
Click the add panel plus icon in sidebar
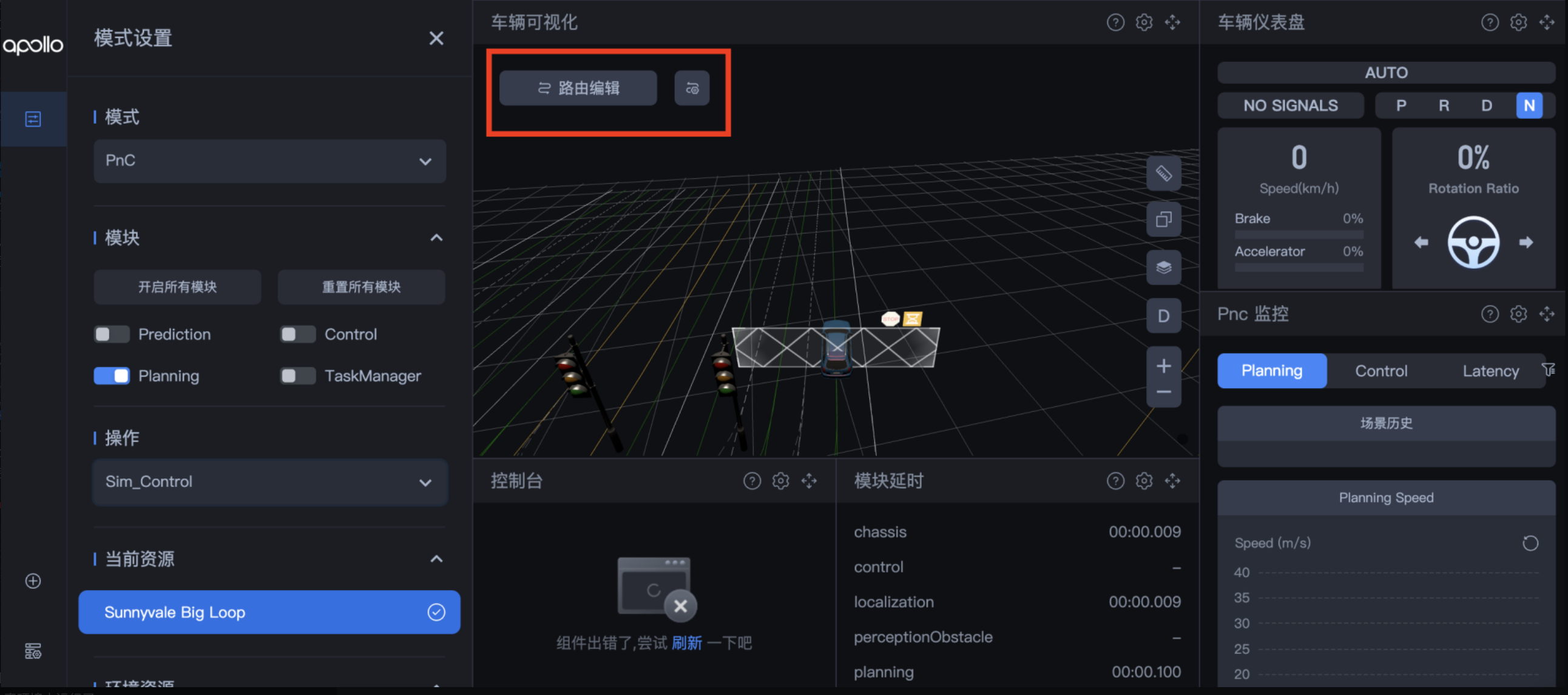(33, 580)
